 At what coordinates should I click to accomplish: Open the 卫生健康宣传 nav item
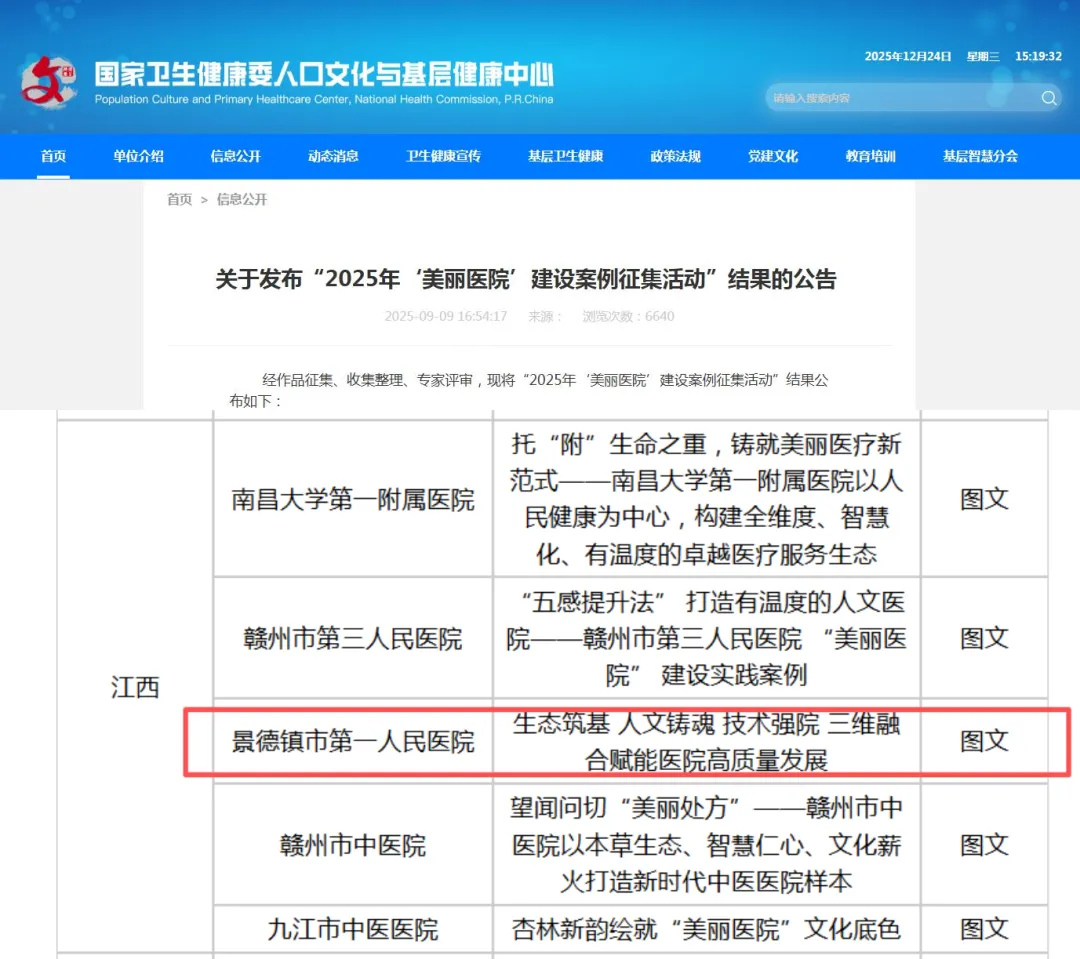coord(444,156)
